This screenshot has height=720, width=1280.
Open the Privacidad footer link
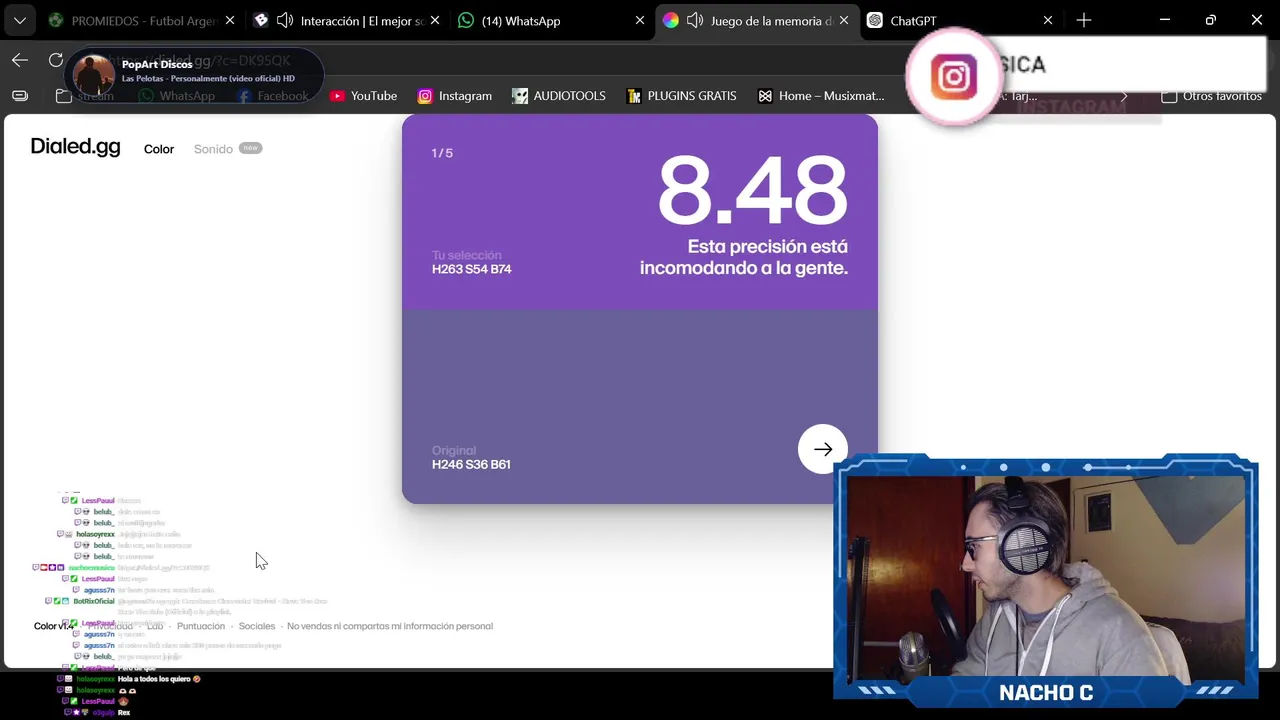pyautogui.click(x=111, y=626)
